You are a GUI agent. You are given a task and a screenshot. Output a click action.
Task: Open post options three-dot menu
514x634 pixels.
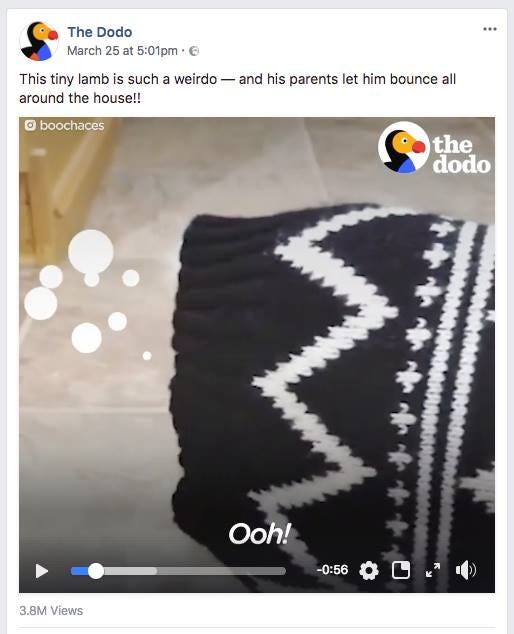pos(490,29)
